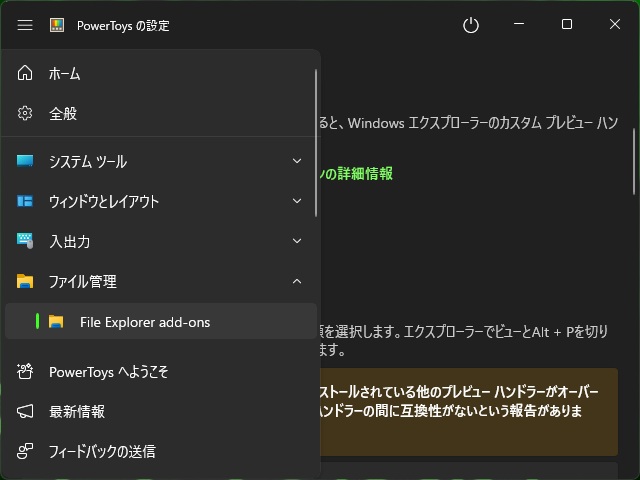Image resolution: width=640 pixels, height=480 pixels.
Task: Close the PowerToys settings window
Action: (615, 24)
